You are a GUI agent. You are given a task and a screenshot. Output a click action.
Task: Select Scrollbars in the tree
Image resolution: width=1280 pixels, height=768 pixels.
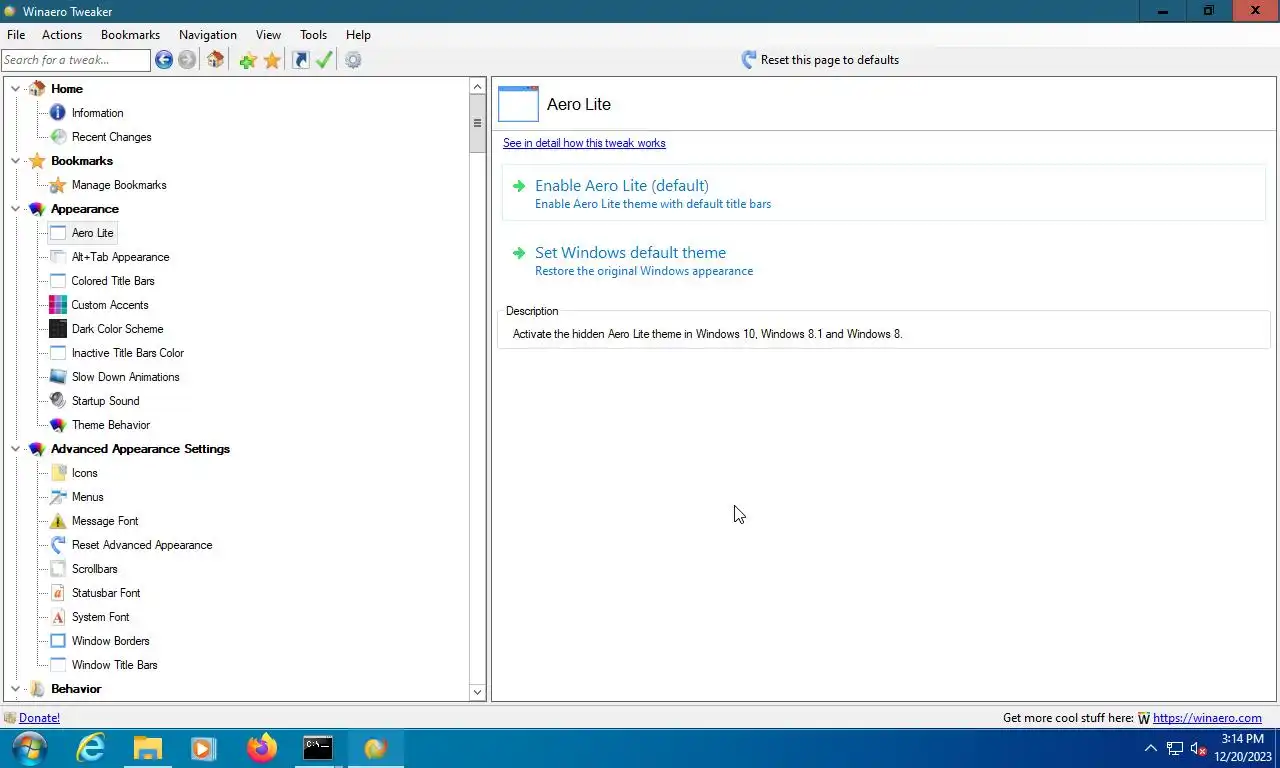point(94,569)
